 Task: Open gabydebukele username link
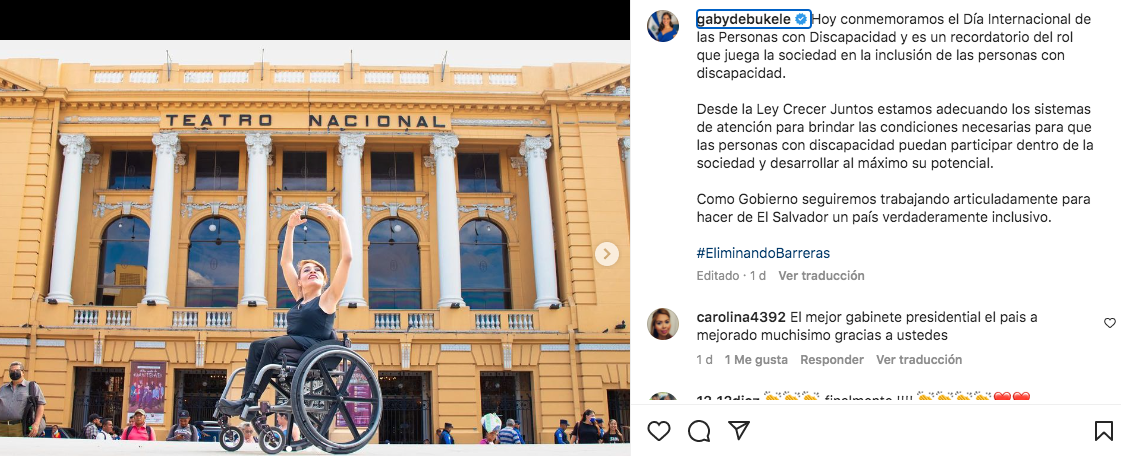coord(745,19)
